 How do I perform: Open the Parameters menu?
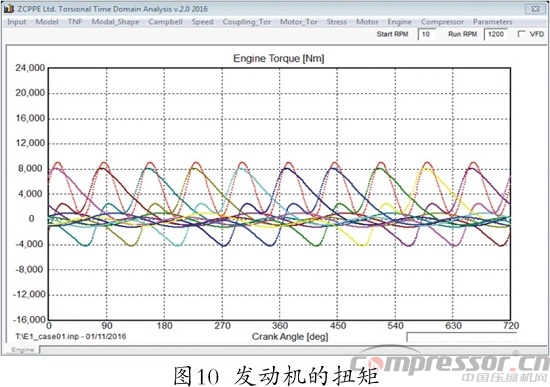492,22
